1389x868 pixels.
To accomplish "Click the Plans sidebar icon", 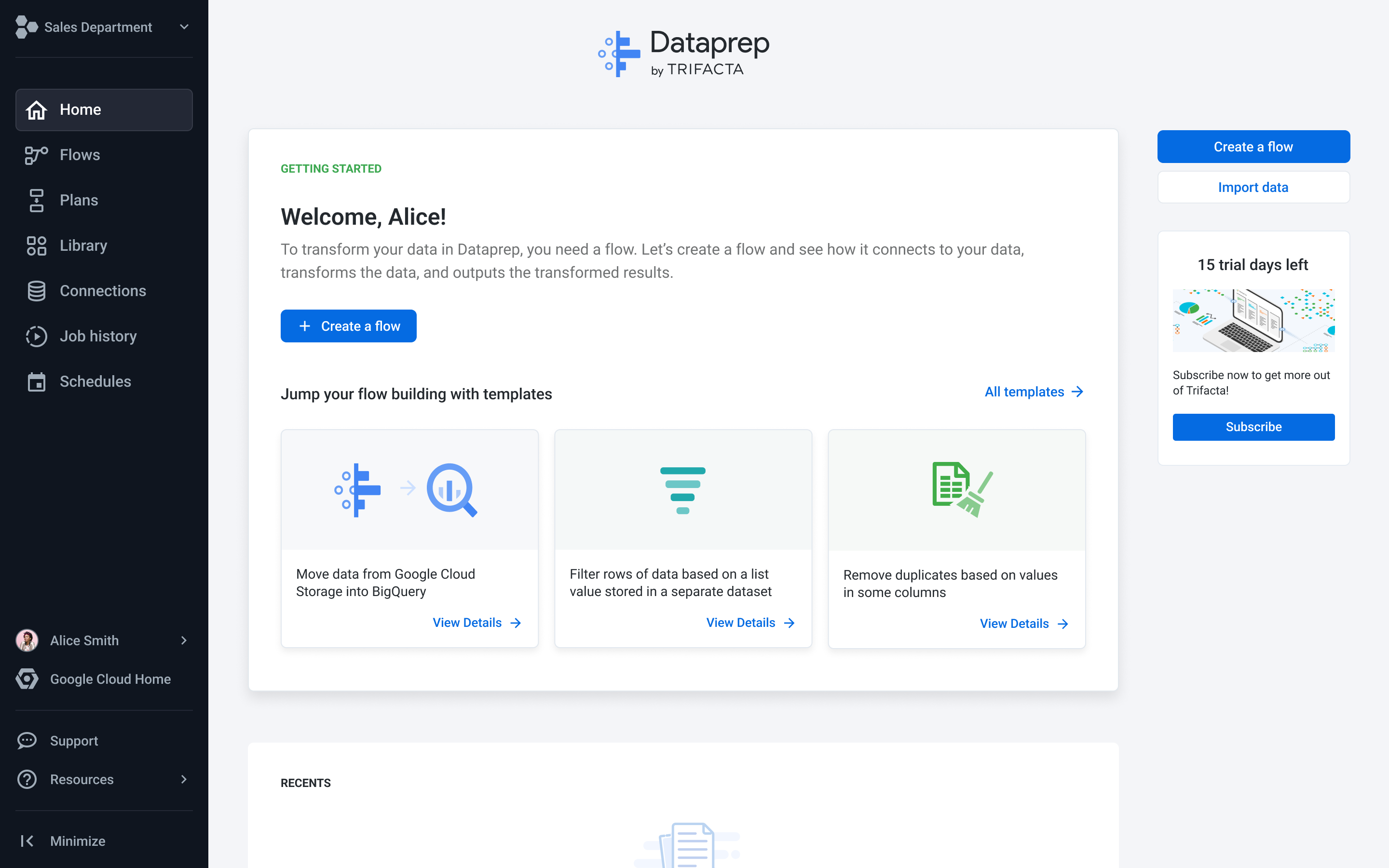I will click(x=36, y=200).
